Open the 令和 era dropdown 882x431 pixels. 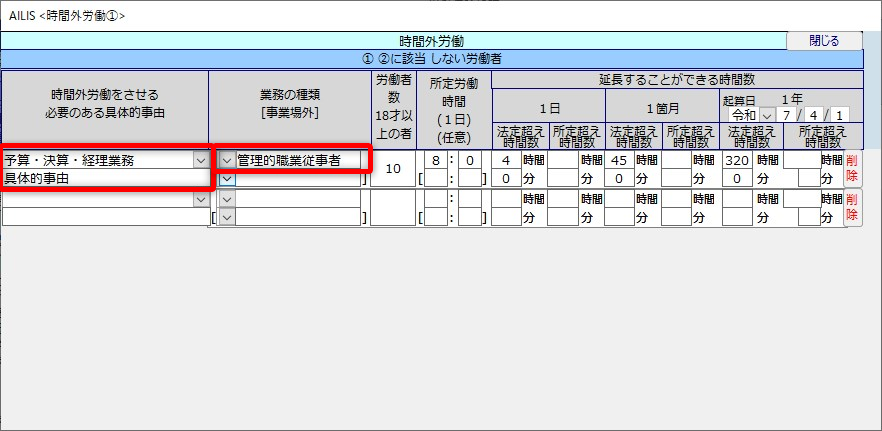(x=767, y=114)
